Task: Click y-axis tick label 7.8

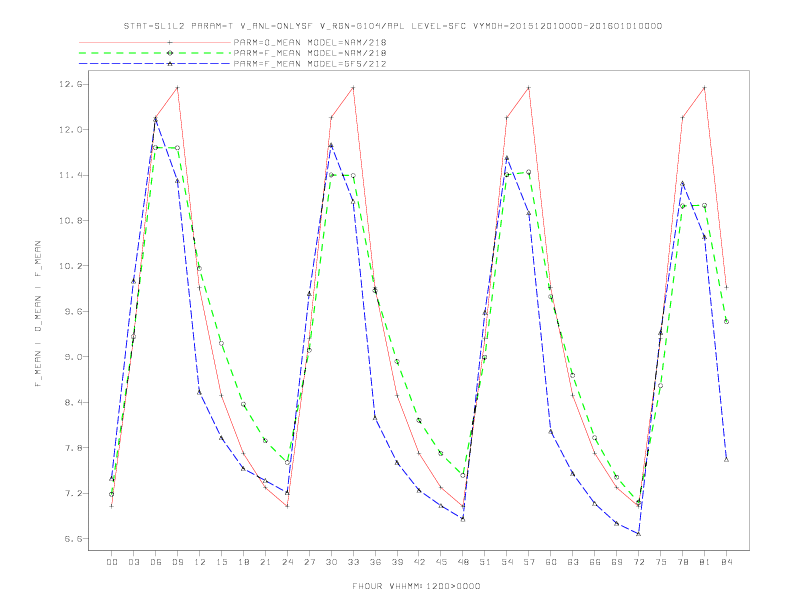Action: (72, 448)
